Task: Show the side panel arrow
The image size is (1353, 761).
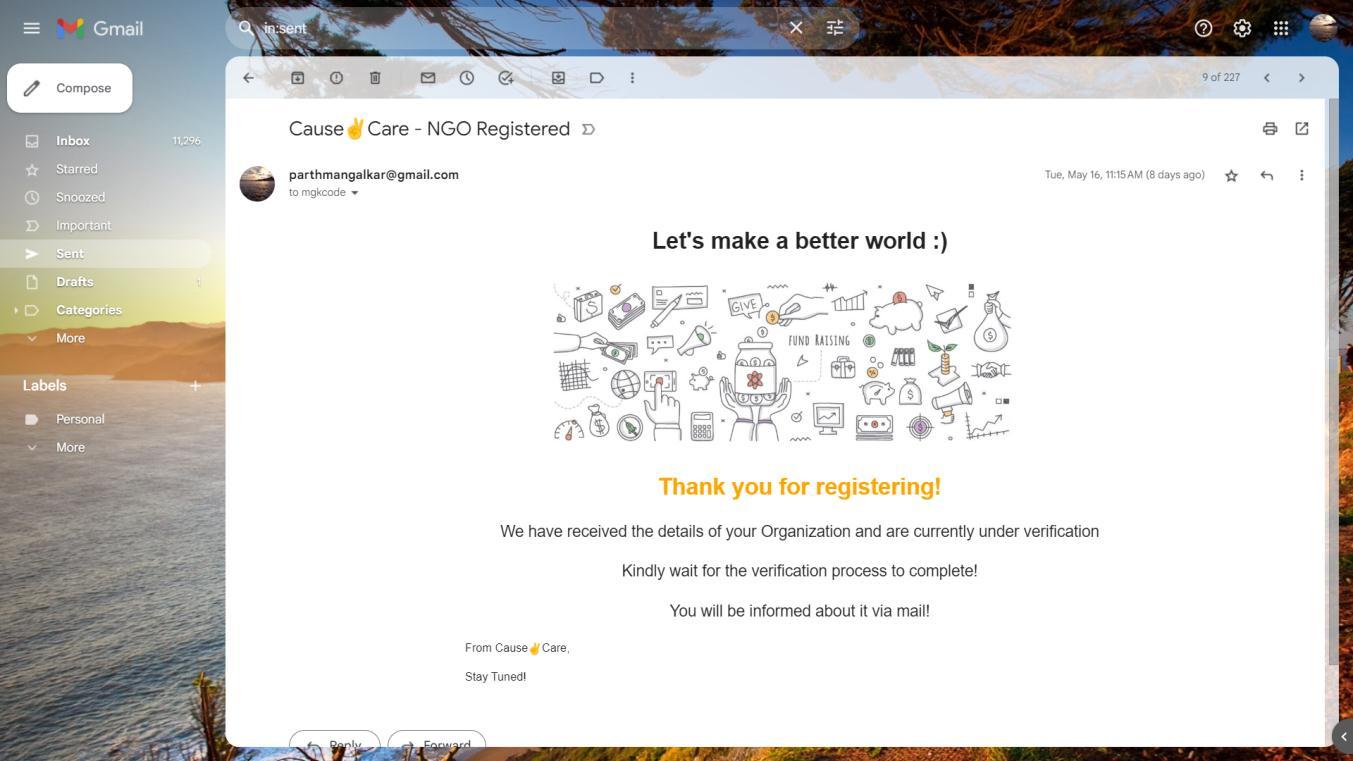Action: tap(1343, 737)
